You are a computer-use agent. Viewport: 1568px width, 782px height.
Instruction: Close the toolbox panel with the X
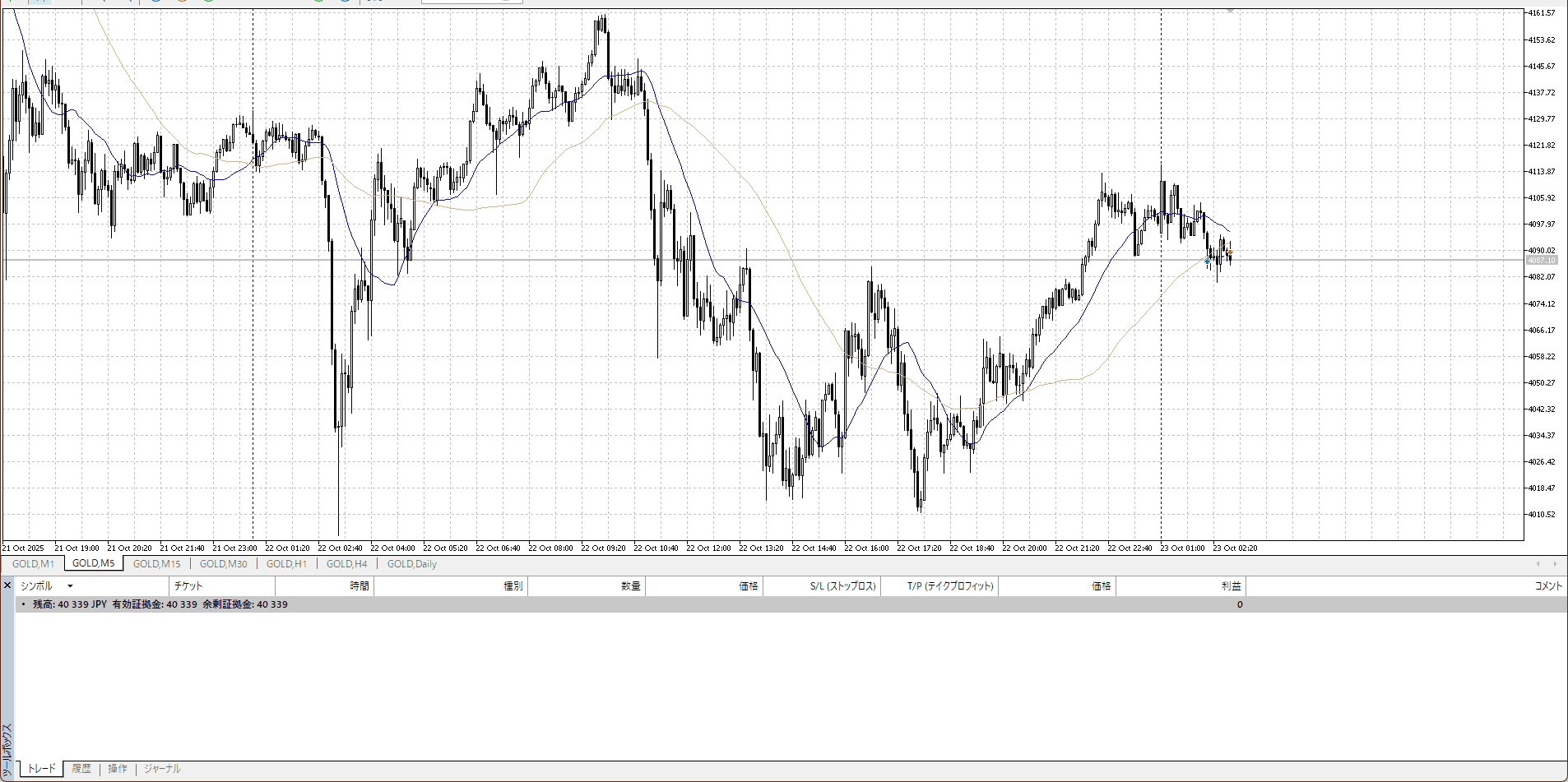point(7,585)
